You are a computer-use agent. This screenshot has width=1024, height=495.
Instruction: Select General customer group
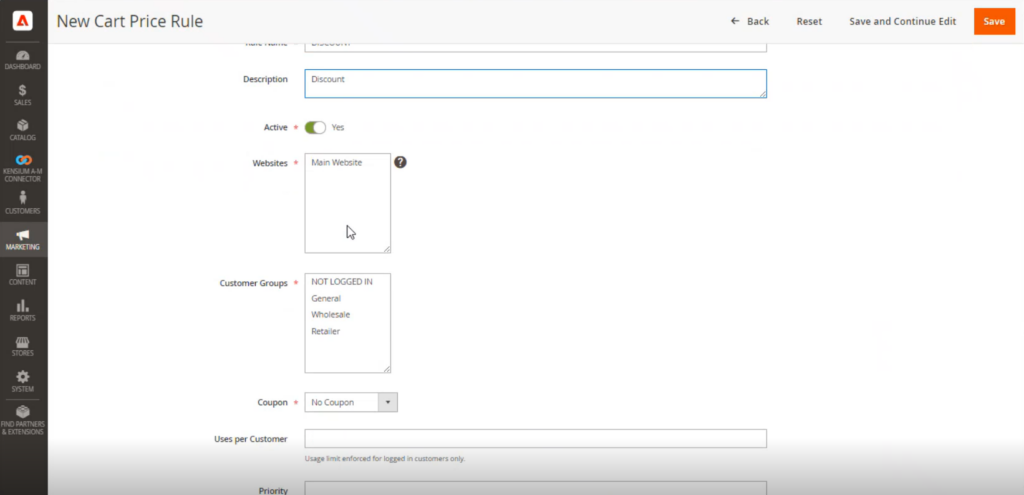click(326, 298)
